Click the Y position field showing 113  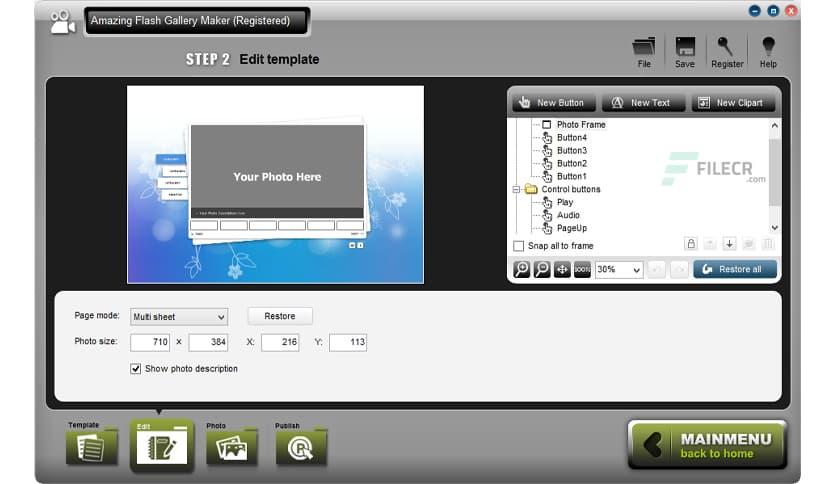348,342
